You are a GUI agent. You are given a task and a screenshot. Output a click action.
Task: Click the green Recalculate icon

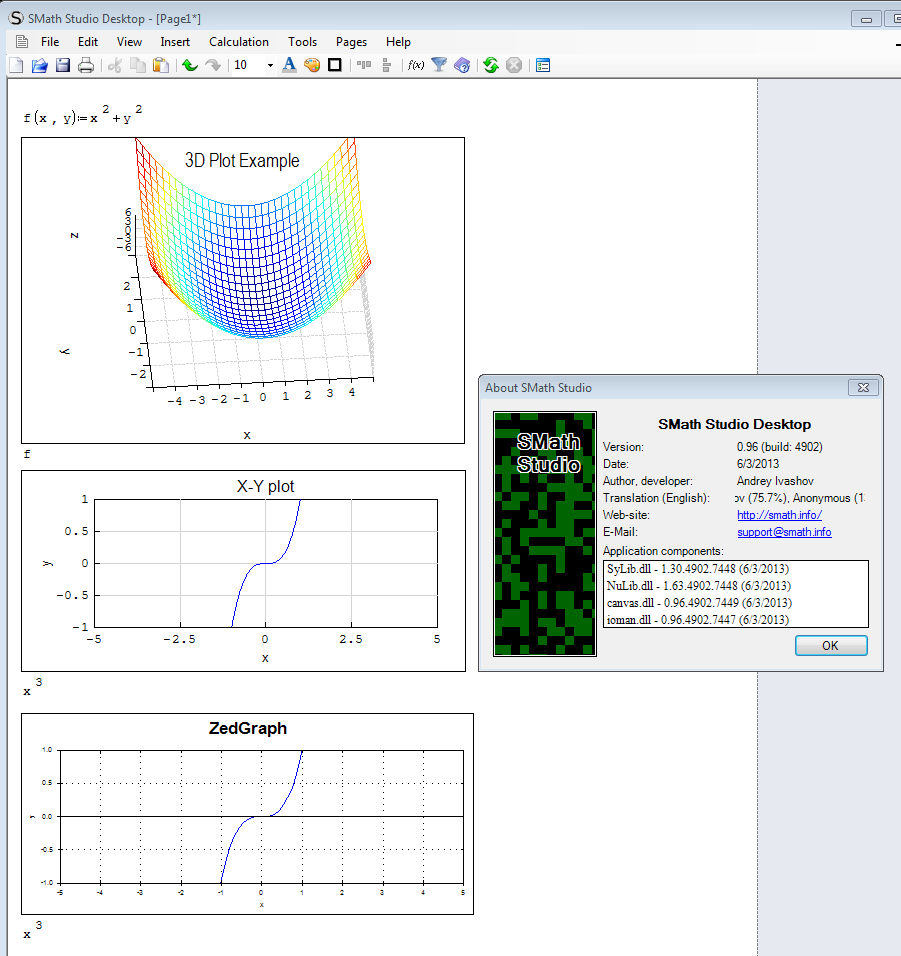tap(491, 66)
